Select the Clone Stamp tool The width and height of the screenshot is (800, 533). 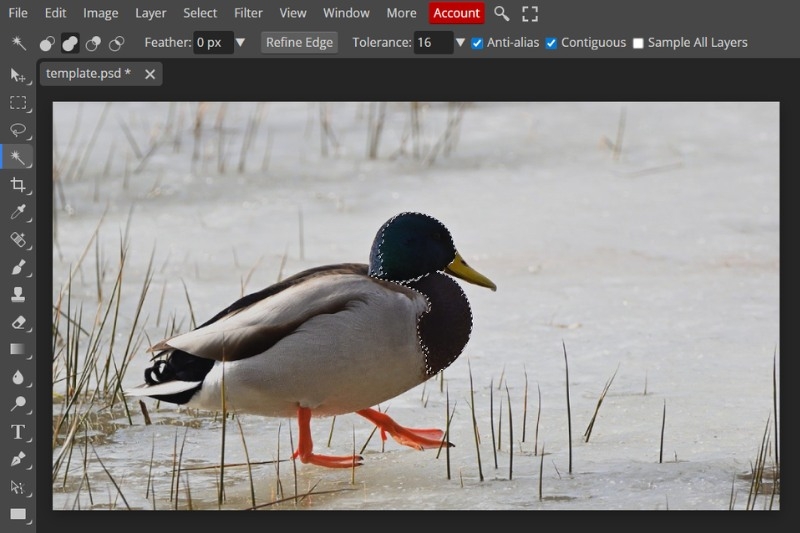pos(18,294)
